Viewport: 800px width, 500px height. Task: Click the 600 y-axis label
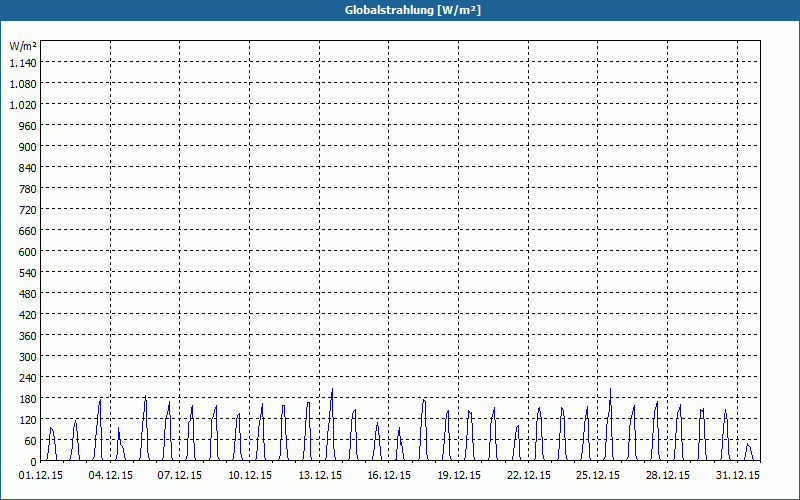pyautogui.click(x=28, y=252)
